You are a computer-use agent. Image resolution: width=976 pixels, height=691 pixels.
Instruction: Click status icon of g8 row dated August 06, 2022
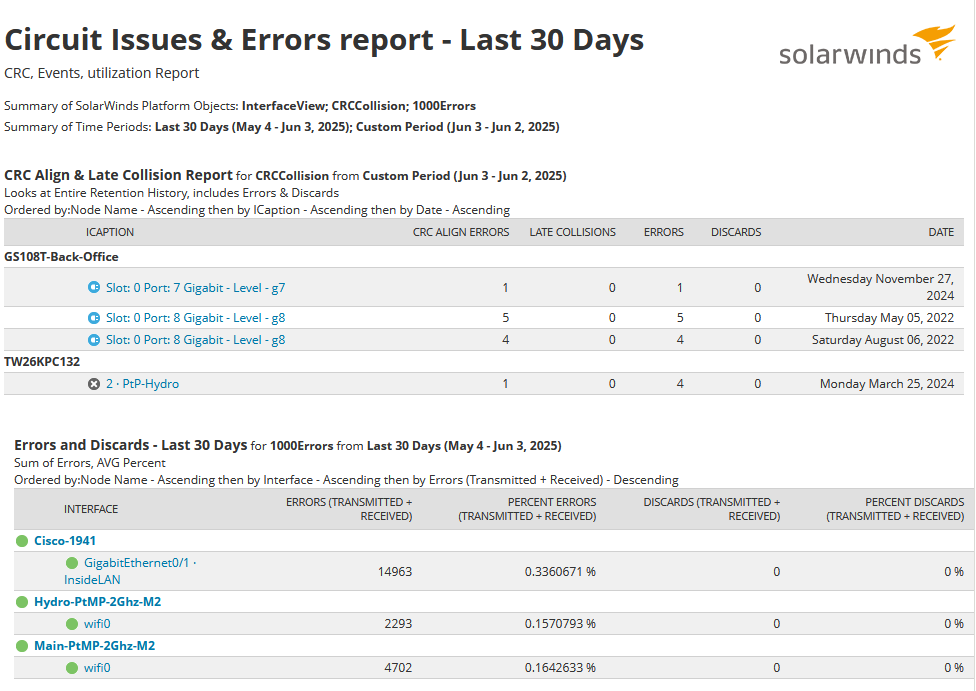click(94, 340)
